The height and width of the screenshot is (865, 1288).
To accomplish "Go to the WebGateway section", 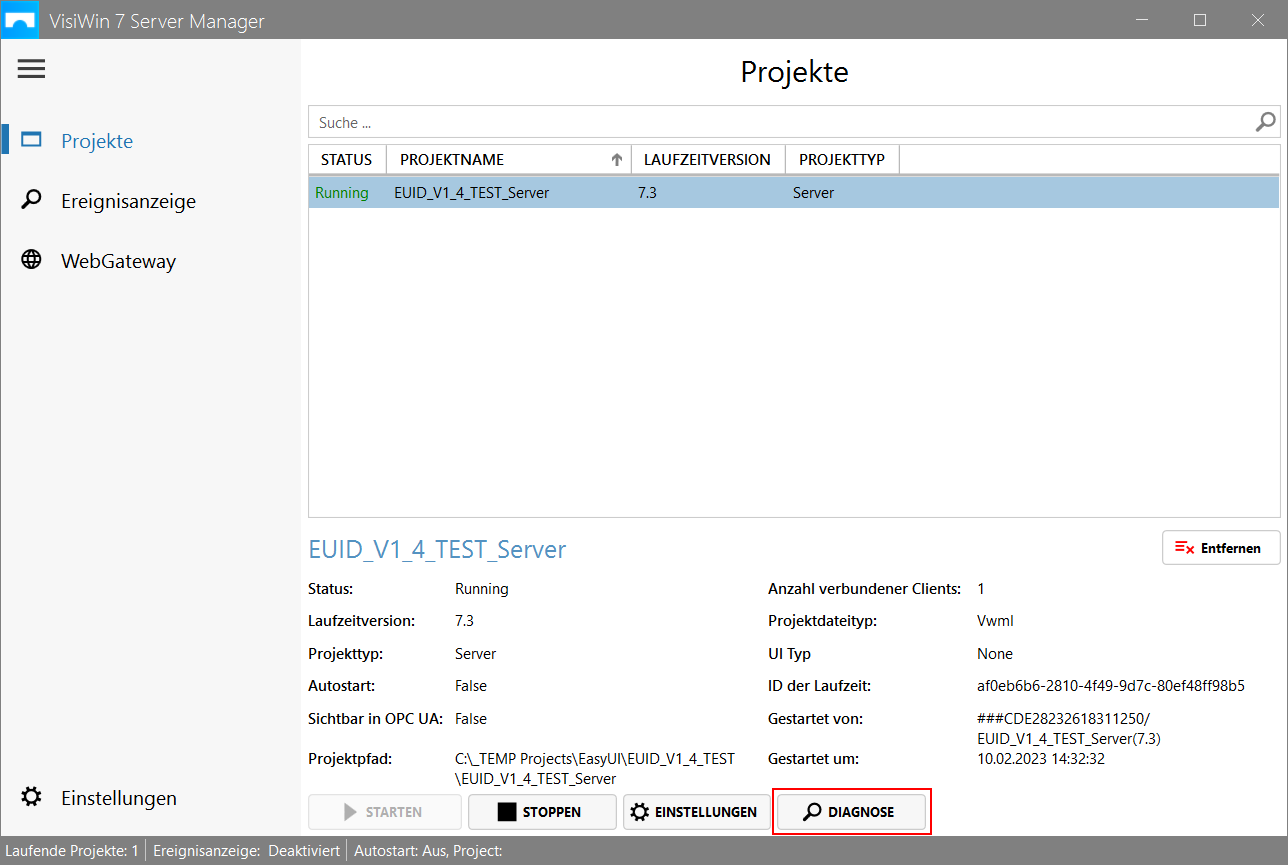I will click(118, 261).
